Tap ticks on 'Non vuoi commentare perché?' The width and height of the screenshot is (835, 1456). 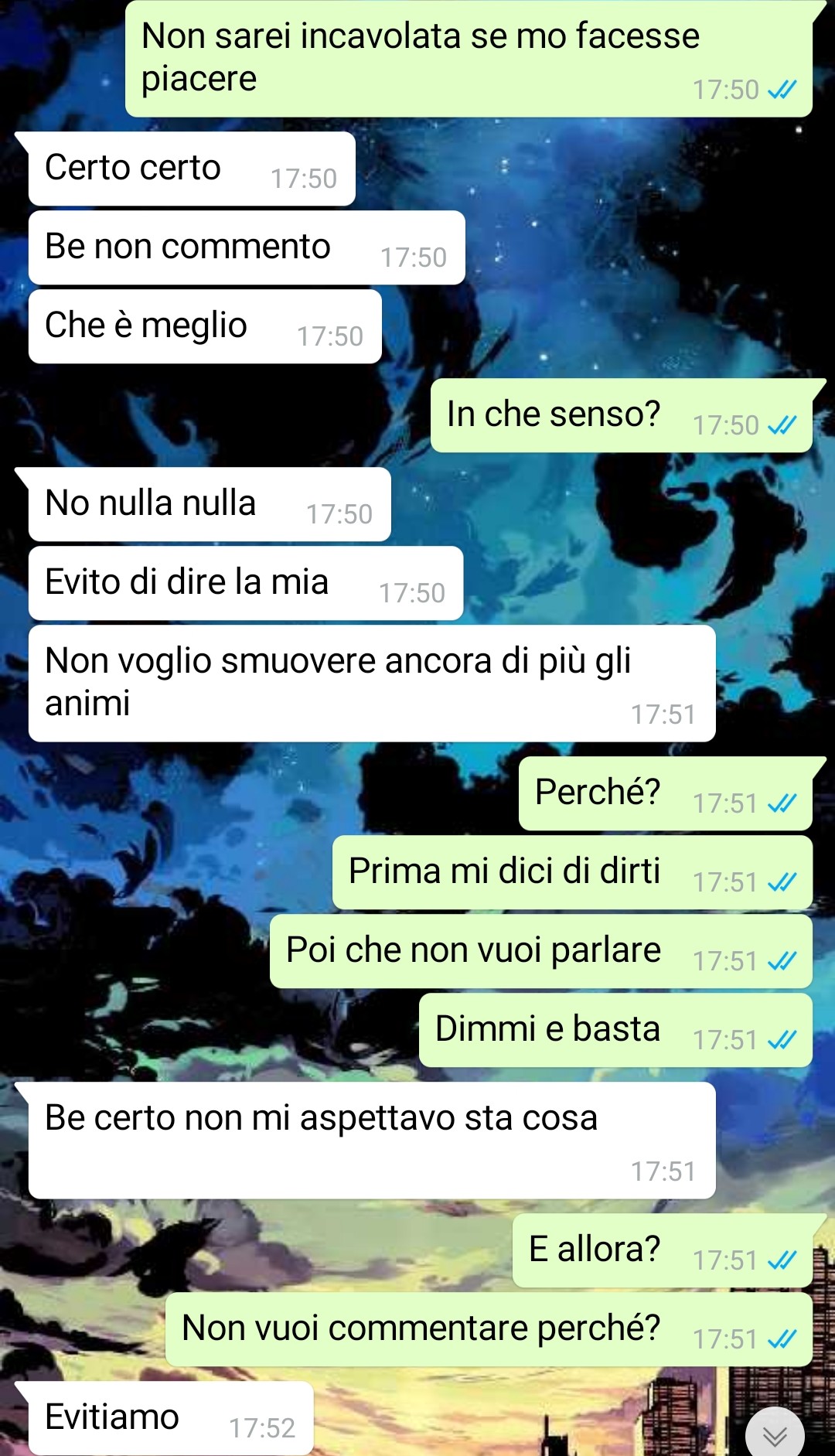[x=782, y=1338]
